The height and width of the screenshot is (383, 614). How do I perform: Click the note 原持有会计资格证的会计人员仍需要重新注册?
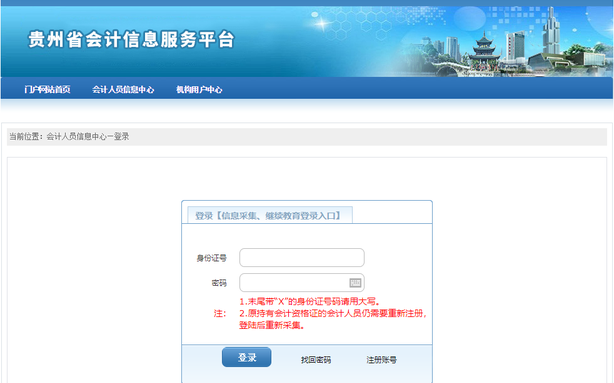[332, 313]
